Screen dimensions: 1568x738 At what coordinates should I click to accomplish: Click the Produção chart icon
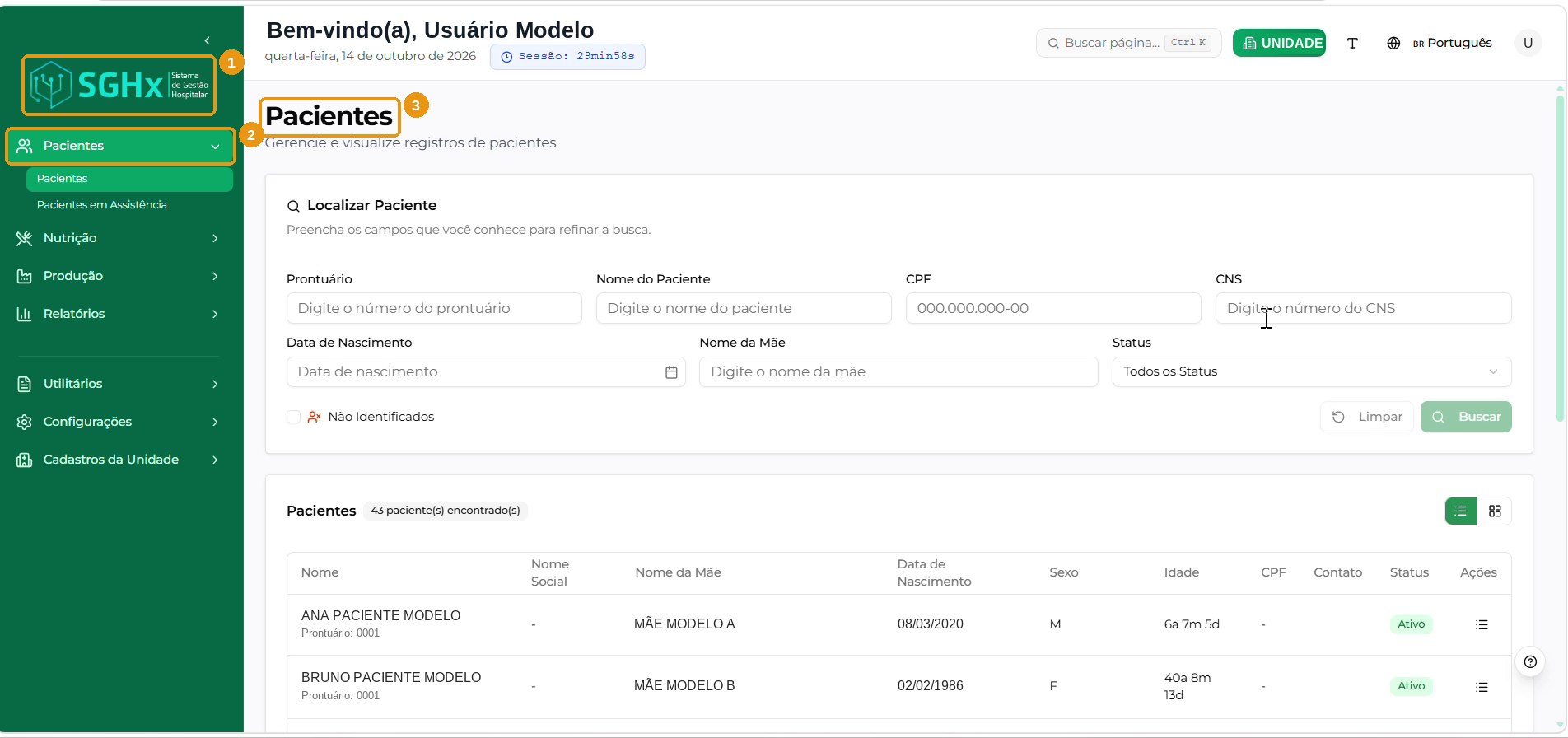24,276
